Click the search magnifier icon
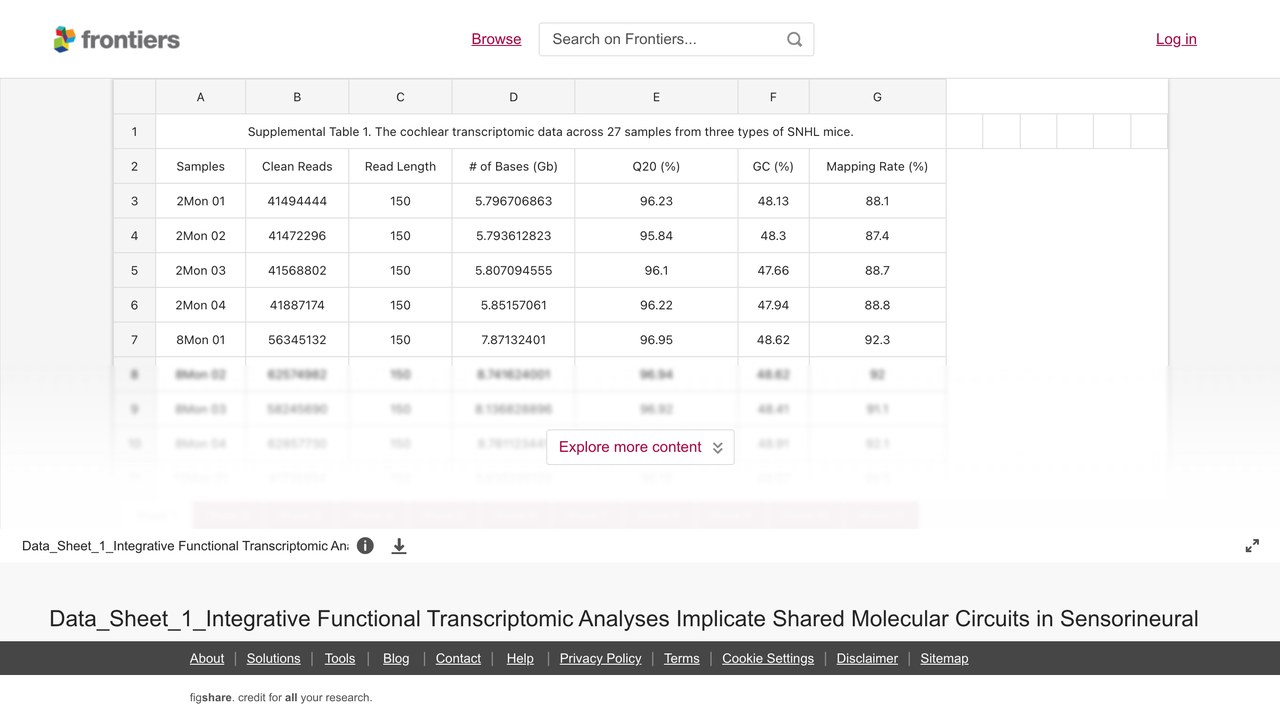The image size is (1280, 720). click(x=794, y=39)
